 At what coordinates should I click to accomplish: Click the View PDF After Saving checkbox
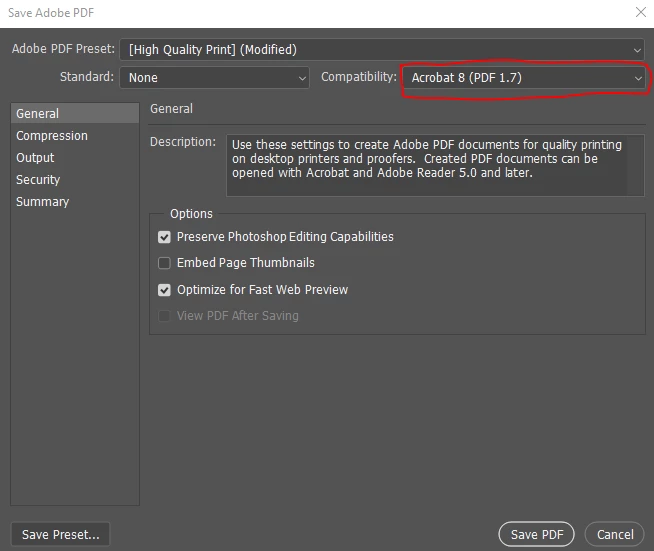coord(164,316)
